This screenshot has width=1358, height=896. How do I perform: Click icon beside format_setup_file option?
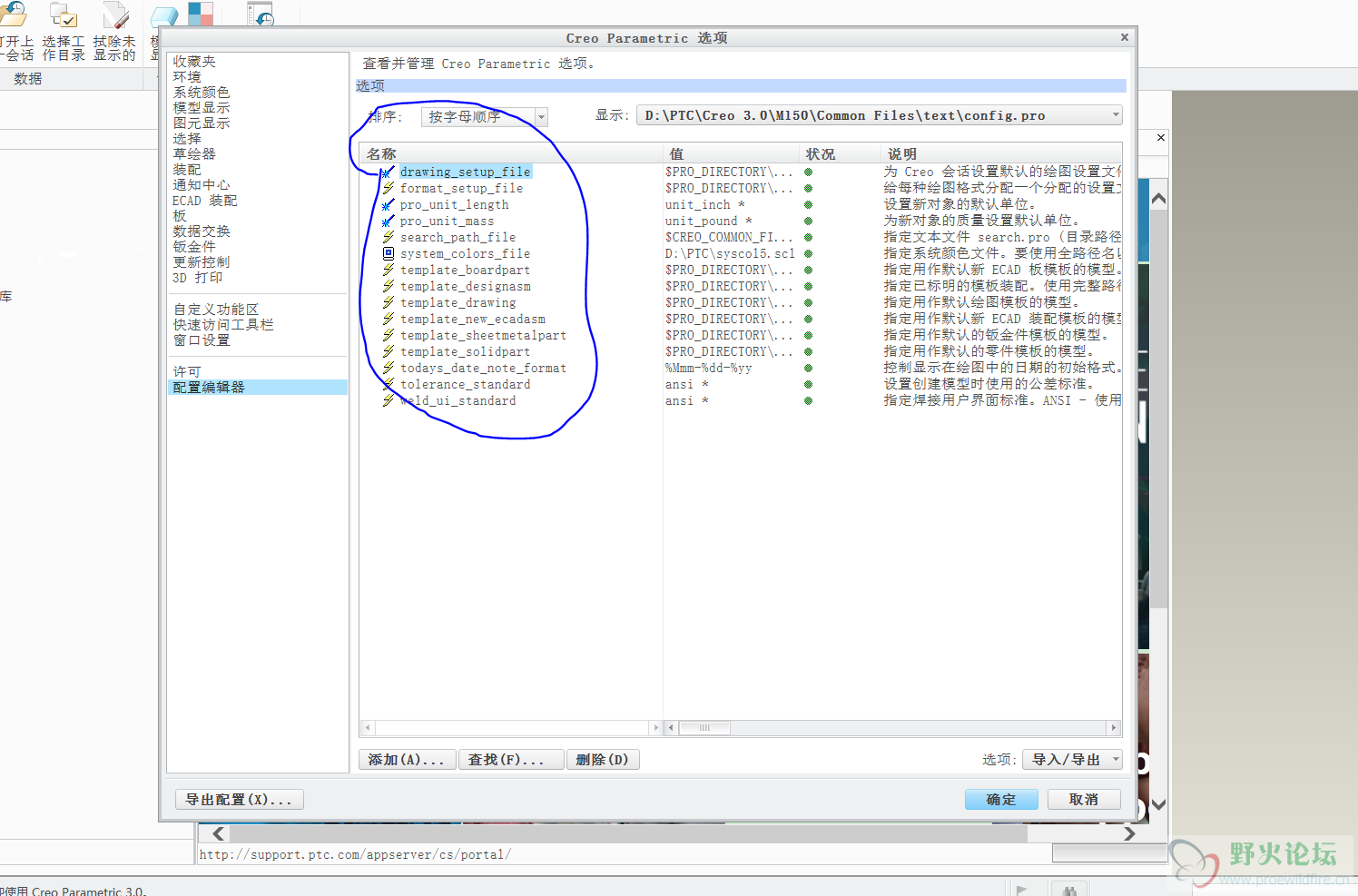click(x=388, y=188)
